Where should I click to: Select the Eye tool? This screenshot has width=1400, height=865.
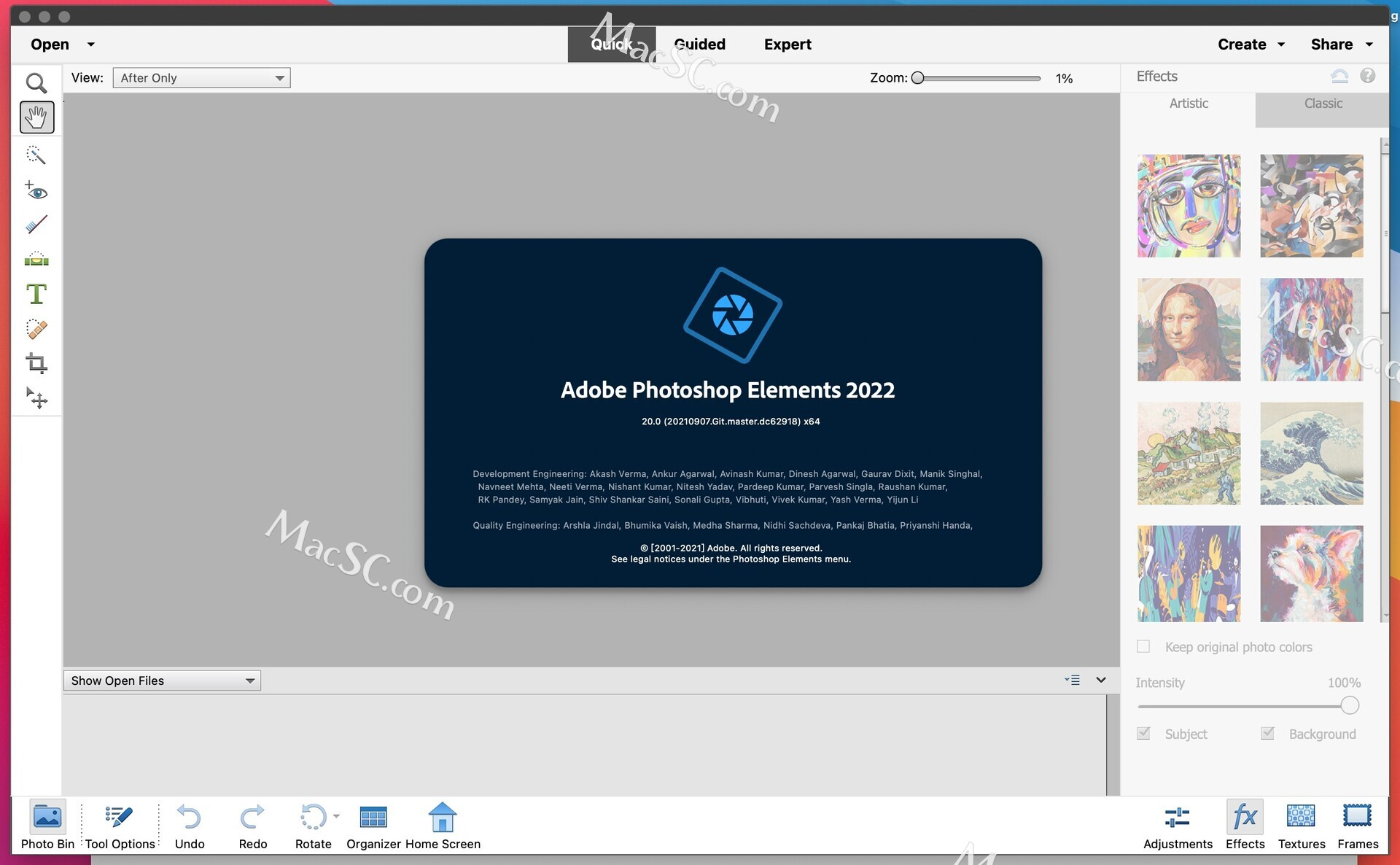36,190
